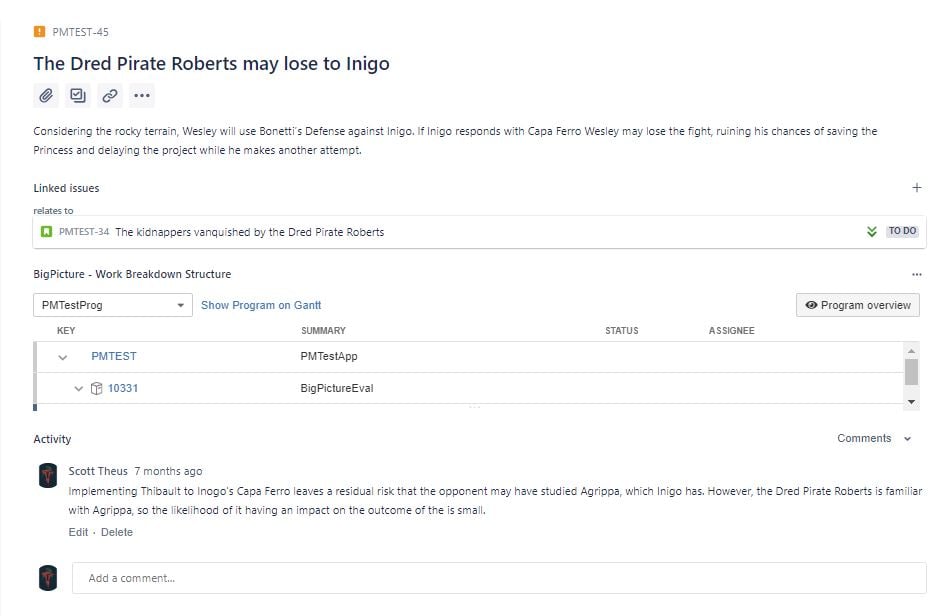Collapse the PMTEST row
946x616 pixels.
click(62, 357)
